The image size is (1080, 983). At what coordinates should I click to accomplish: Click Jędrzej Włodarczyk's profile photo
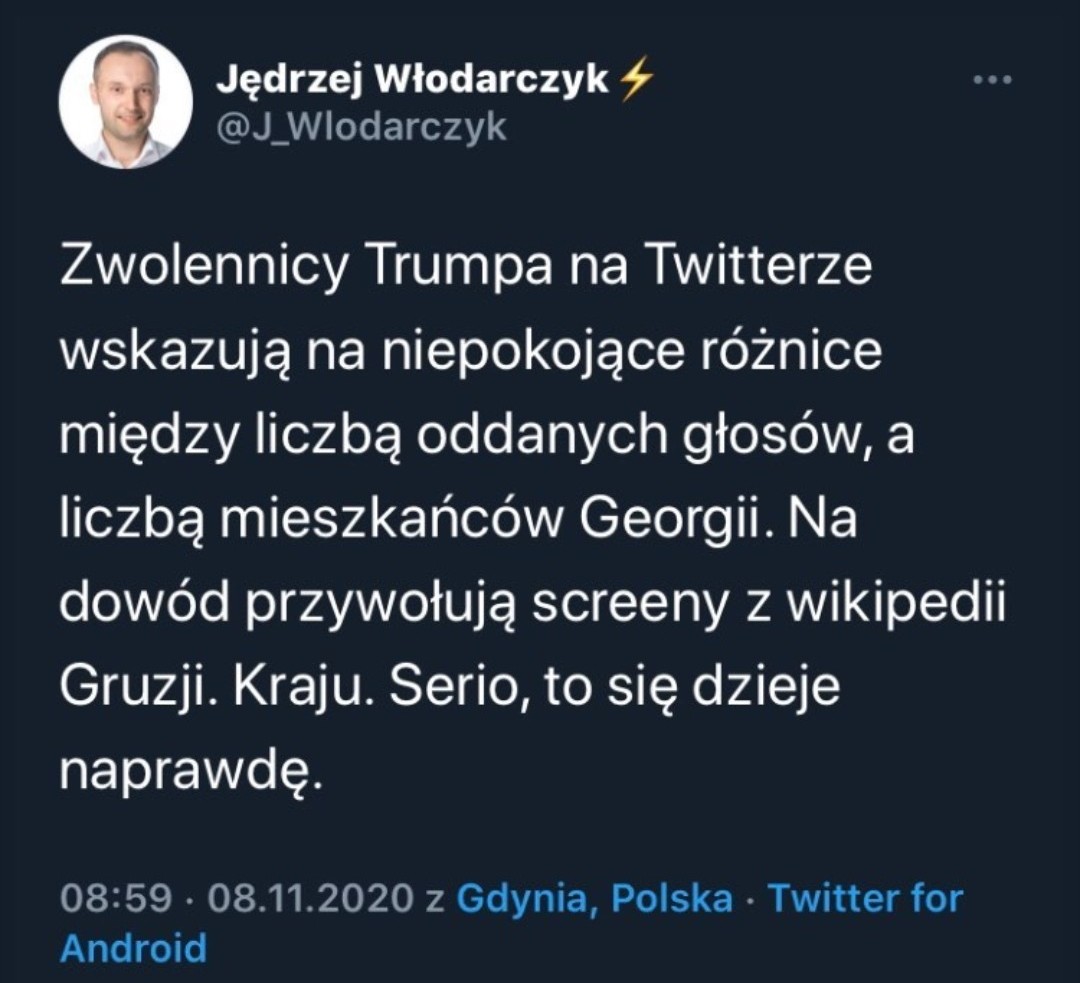[125, 102]
